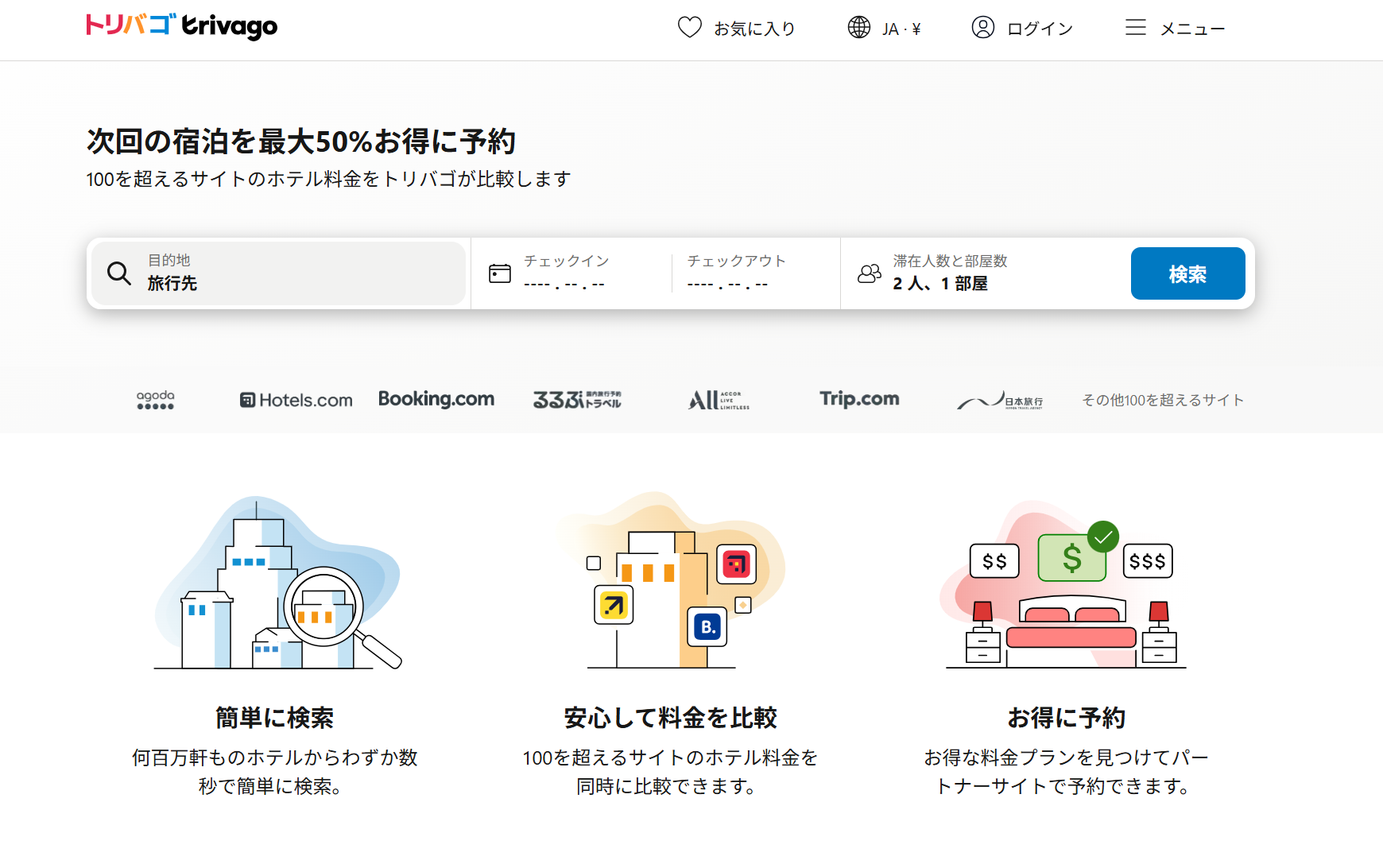Screen dimensions: 1383x868
Task: Click the magnifier search icon in destination field
Action: [x=119, y=273]
